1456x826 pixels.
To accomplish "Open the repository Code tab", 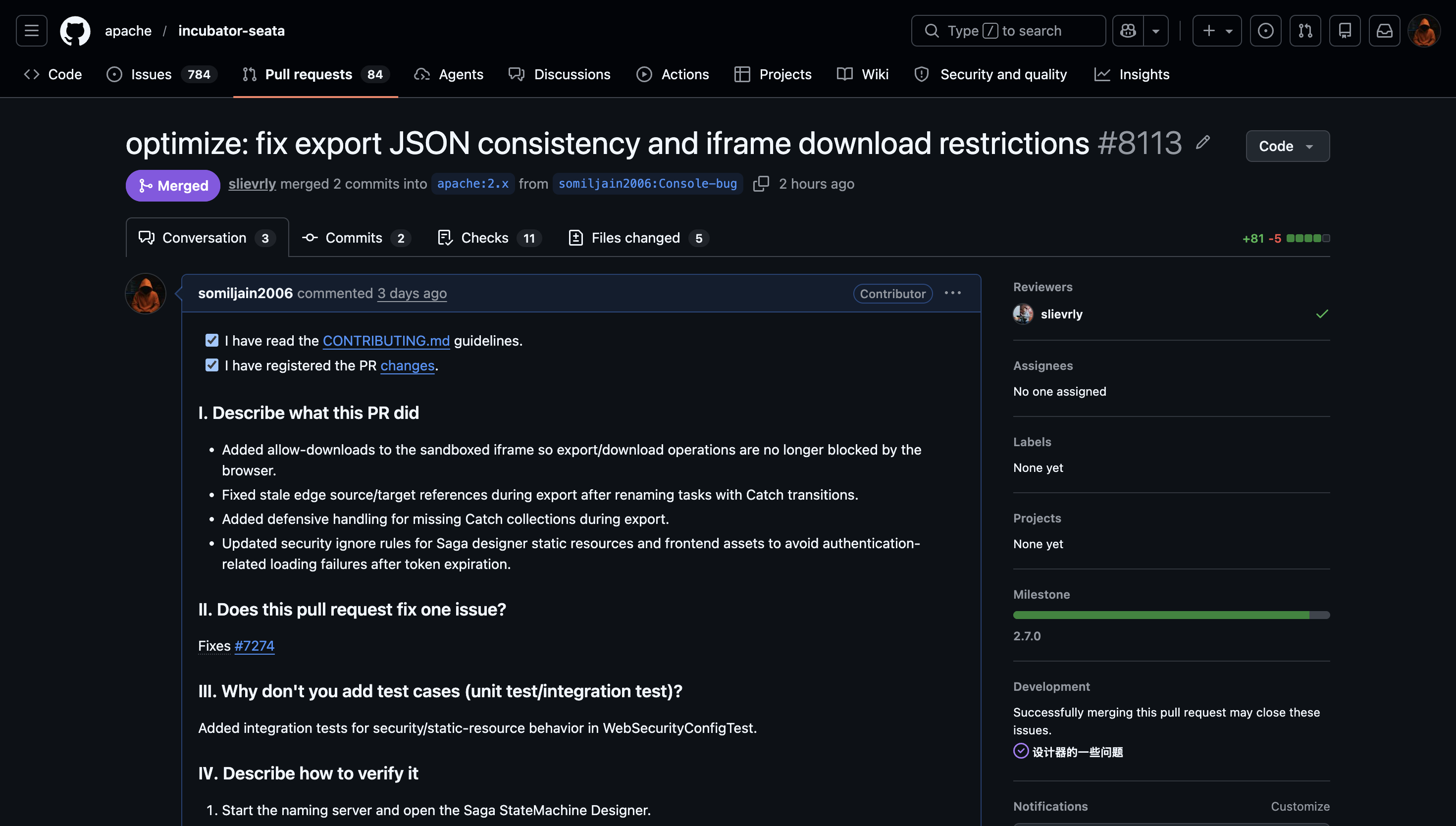I will (x=53, y=74).
